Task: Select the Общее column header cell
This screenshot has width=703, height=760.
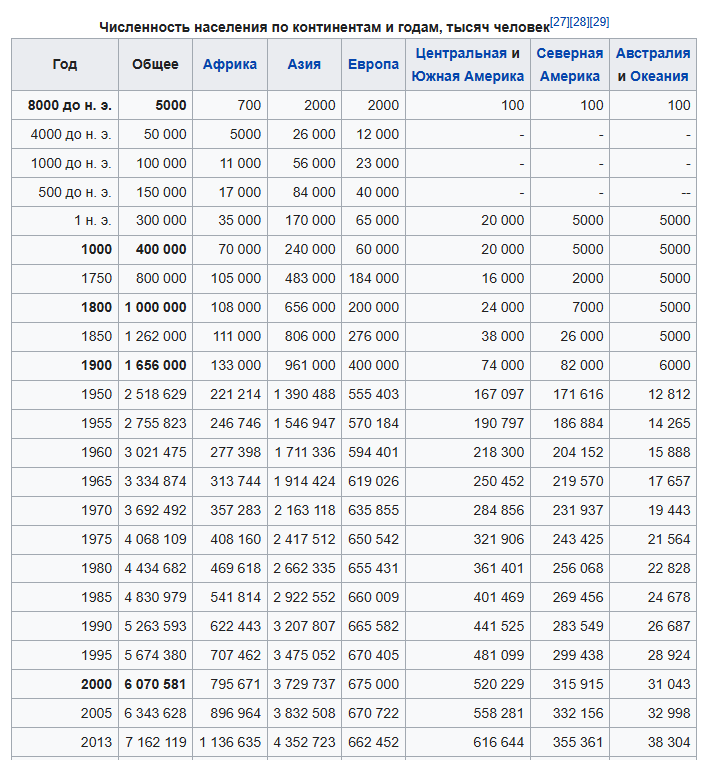Action: [x=155, y=64]
